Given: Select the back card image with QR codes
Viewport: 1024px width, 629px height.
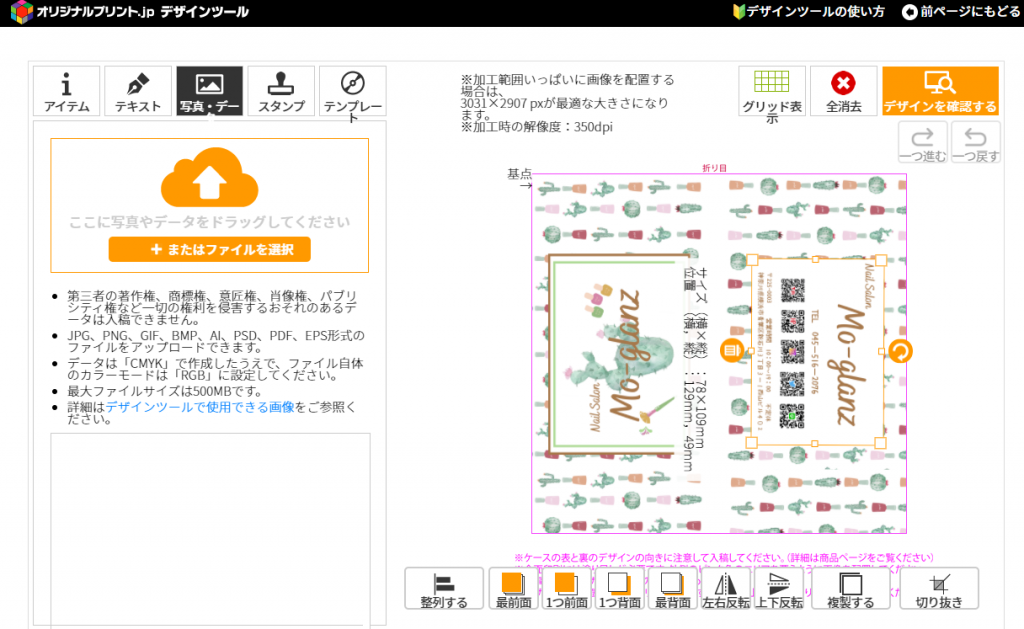Looking at the screenshot, I should [x=816, y=351].
